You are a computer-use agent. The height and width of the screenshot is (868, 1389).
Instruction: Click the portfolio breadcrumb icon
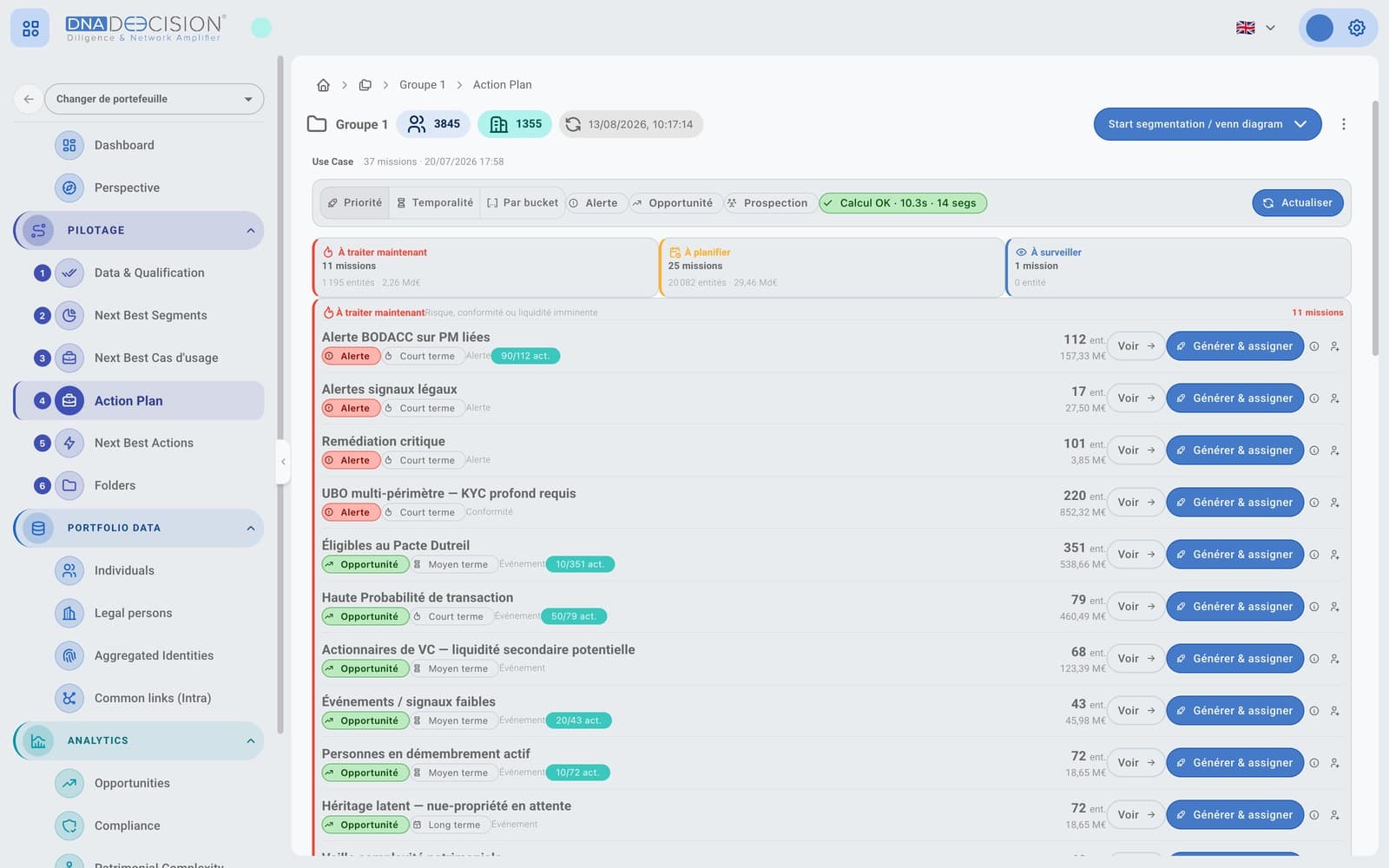pyautogui.click(x=365, y=85)
